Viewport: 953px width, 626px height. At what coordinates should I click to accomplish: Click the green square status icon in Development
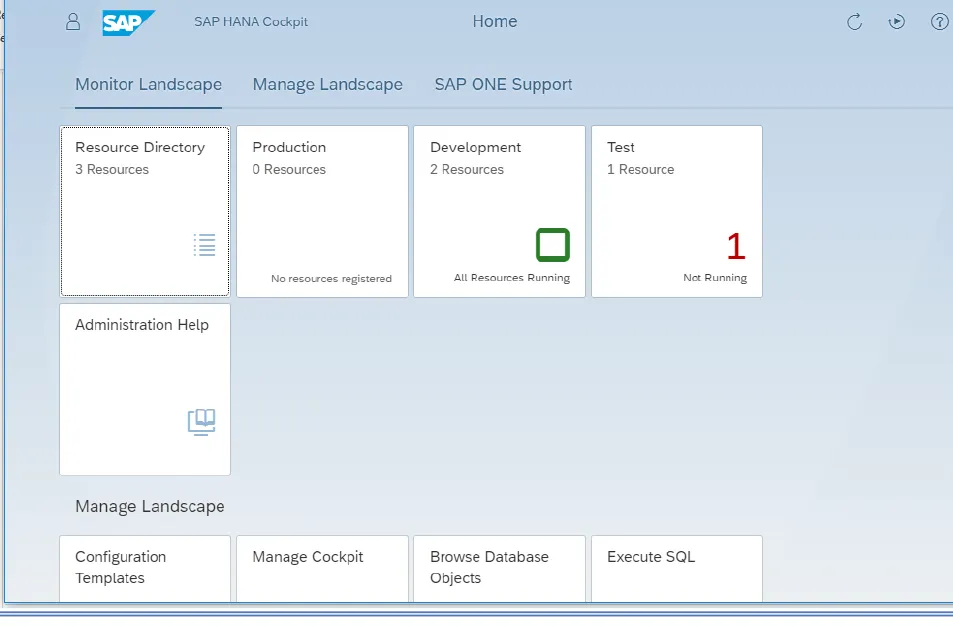[553, 245]
